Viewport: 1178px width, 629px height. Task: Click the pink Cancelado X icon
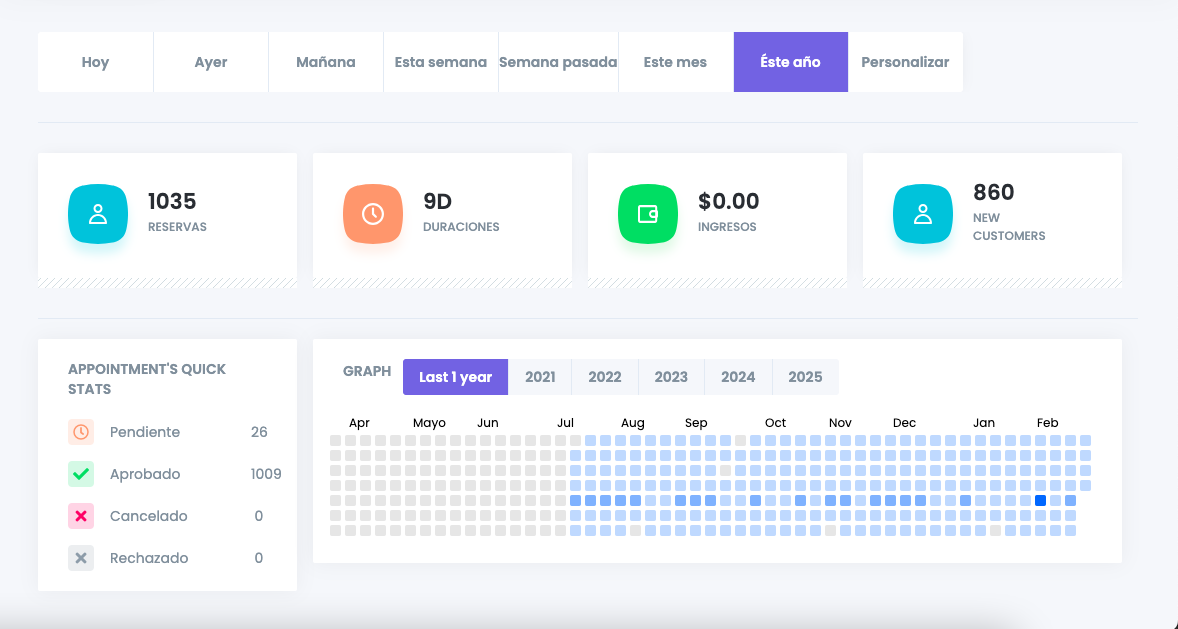pyautogui.click(x=81, y=516)
